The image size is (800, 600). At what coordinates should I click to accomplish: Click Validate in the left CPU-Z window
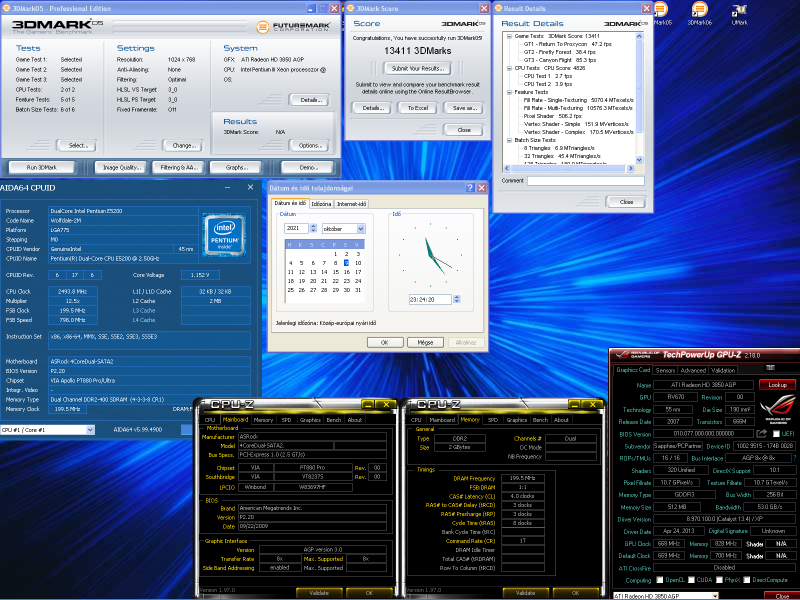319,593
